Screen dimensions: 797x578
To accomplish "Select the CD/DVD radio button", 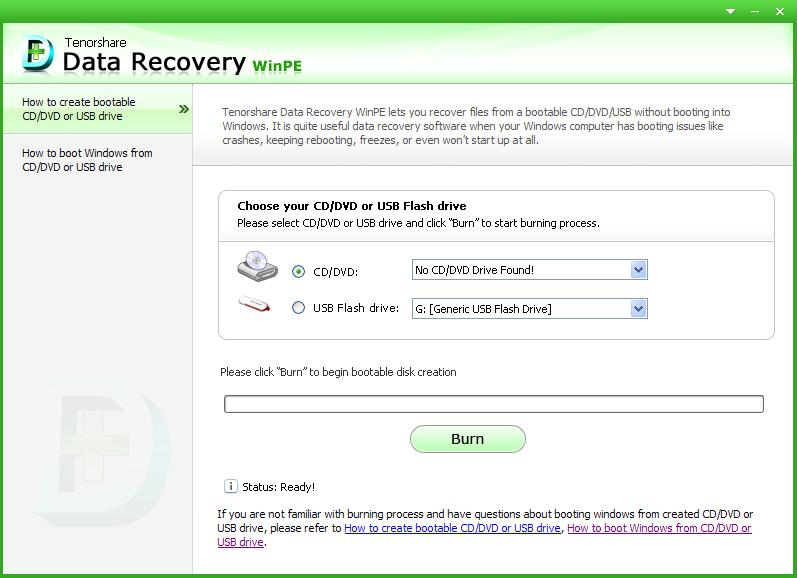I will (298, 271).
